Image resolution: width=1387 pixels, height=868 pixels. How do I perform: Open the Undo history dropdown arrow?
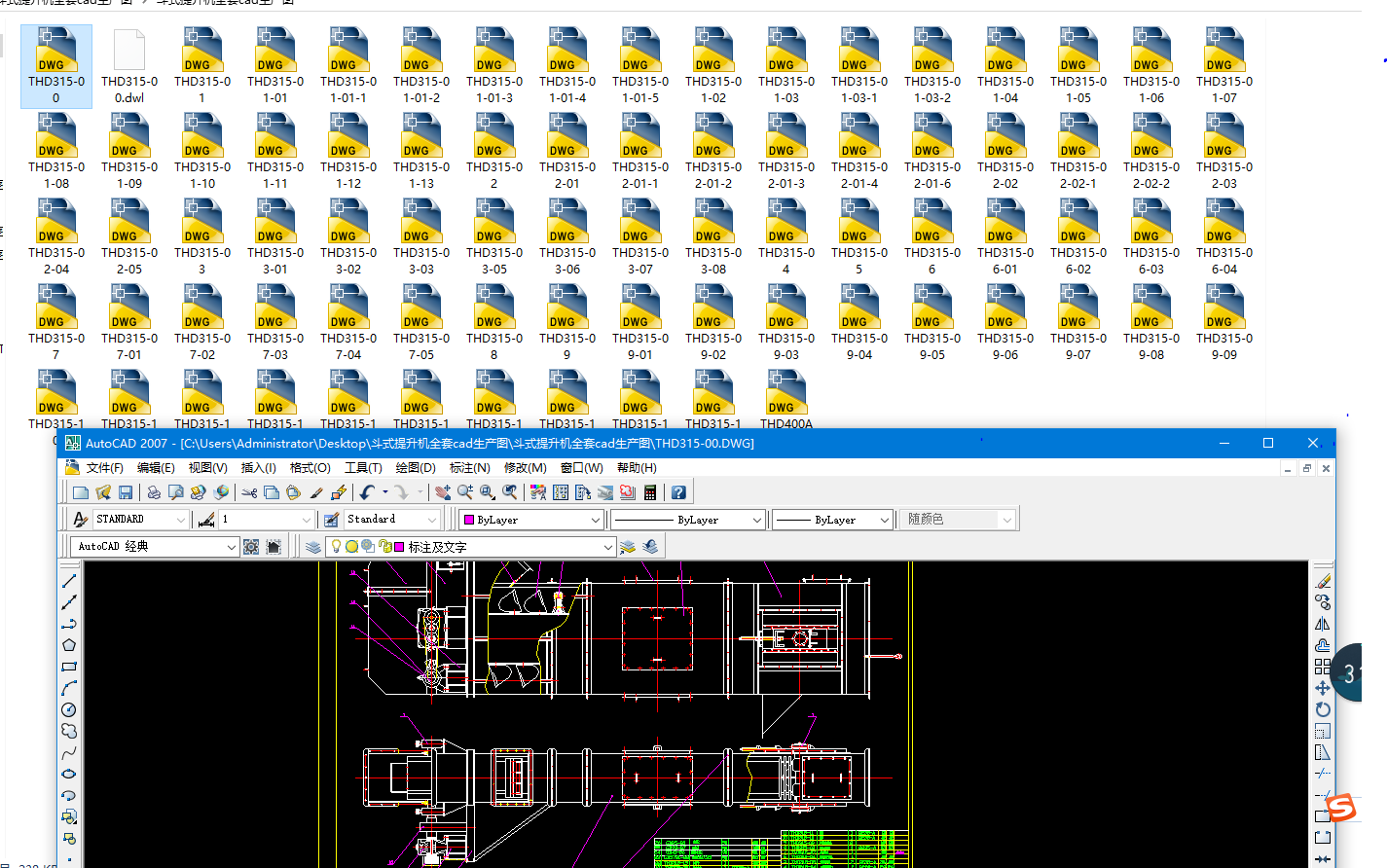click(x=384, y=492)
